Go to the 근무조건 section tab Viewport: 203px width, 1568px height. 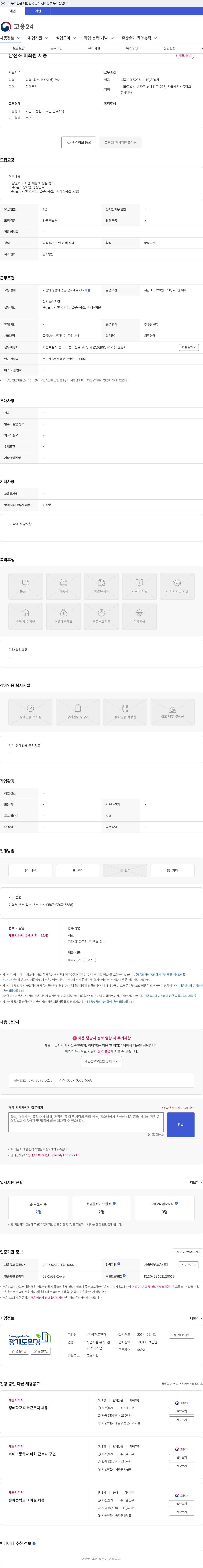(x=56, y=48)
